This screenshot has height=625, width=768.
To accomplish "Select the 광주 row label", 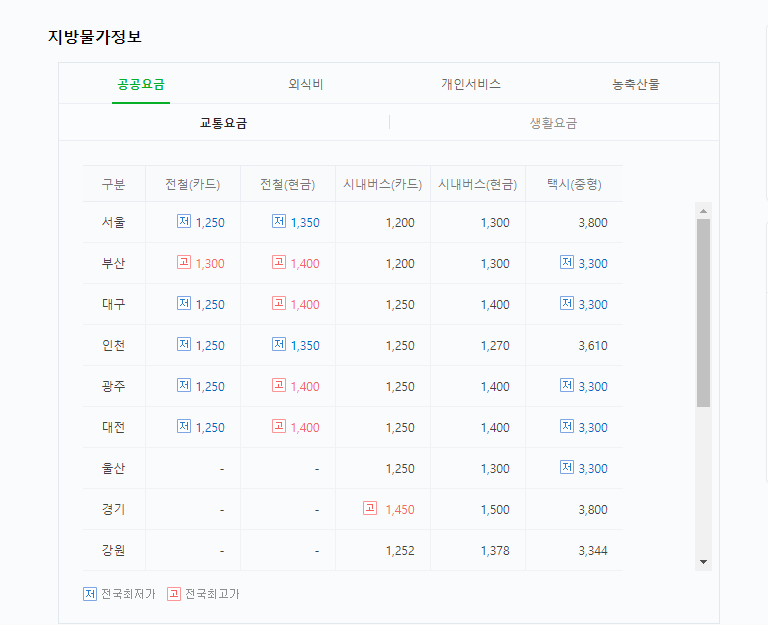I will [x=114, y=386].
